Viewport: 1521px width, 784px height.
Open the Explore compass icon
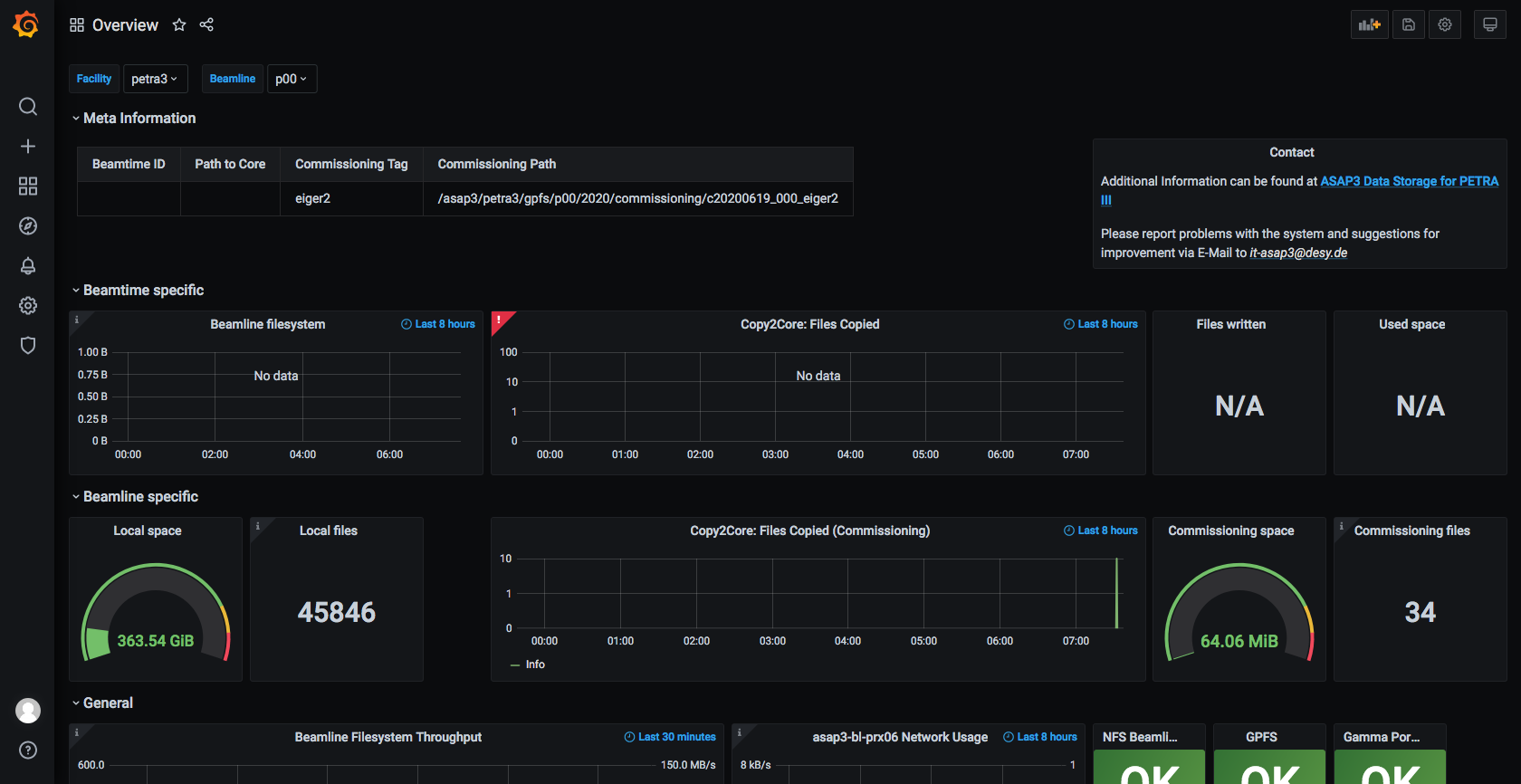click(x=28, y=226)
